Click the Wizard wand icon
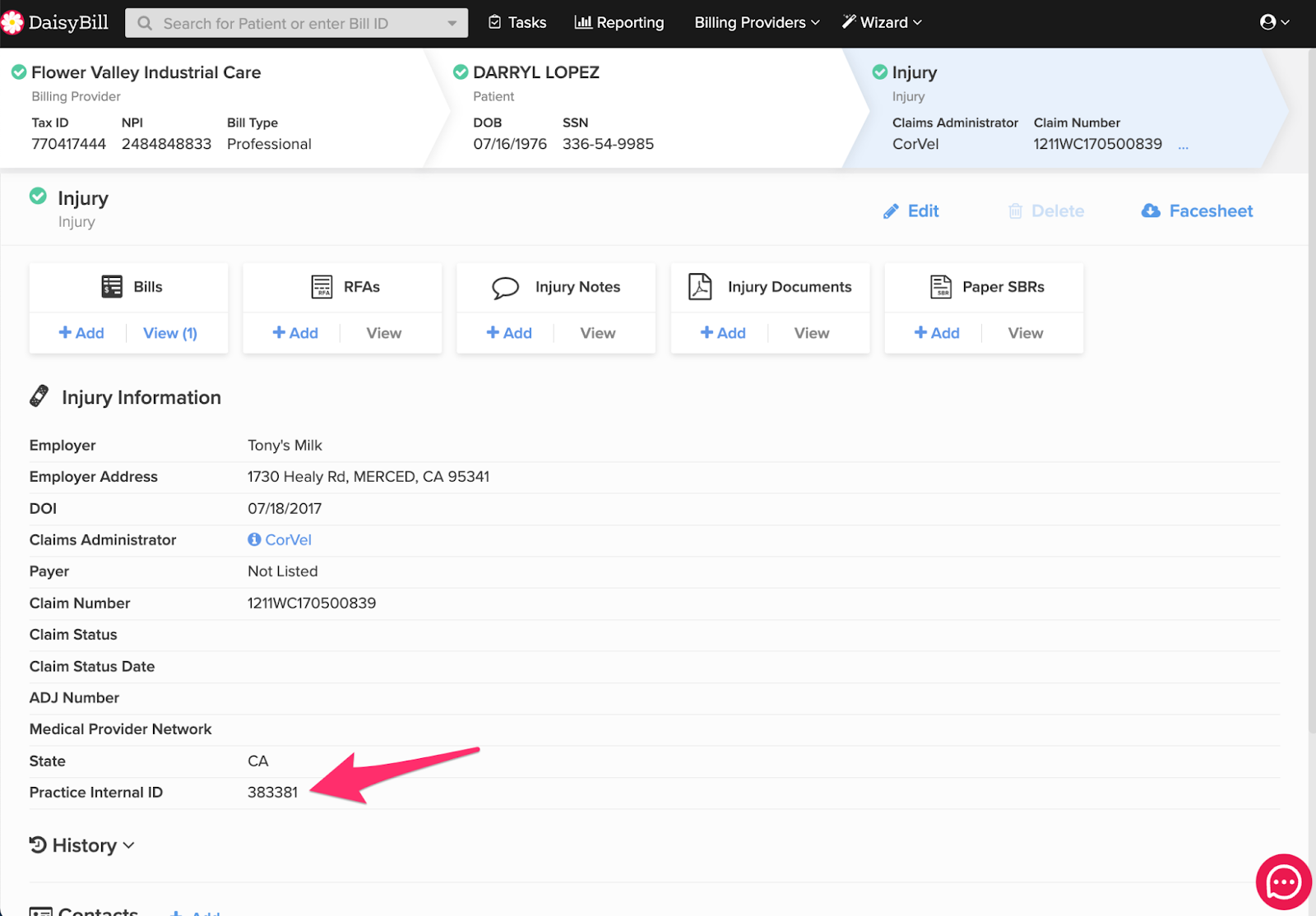 click(849, 22)
